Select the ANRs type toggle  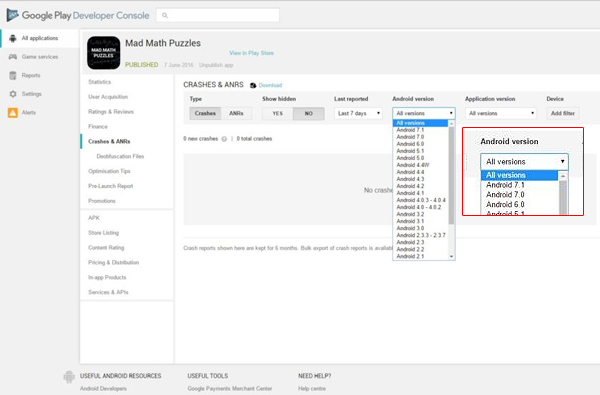tap(236, 113)
